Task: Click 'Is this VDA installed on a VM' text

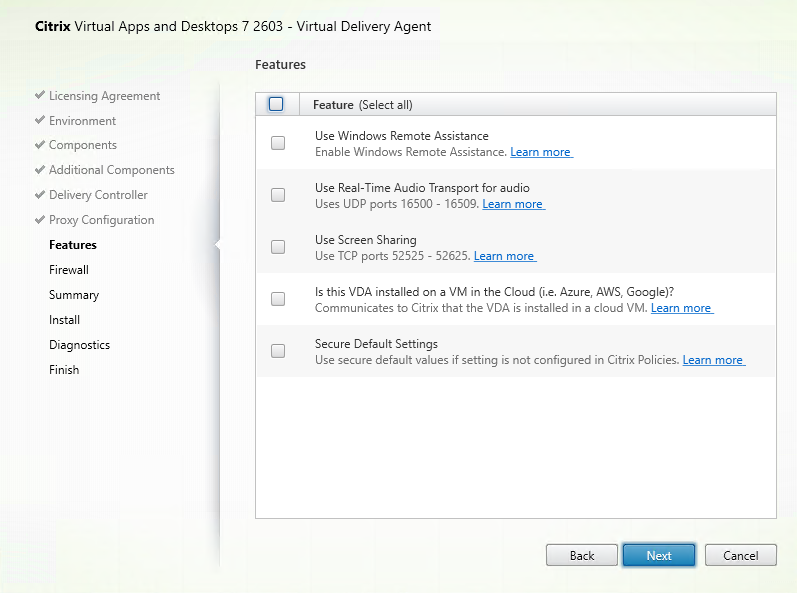Action: click(494, 292)
